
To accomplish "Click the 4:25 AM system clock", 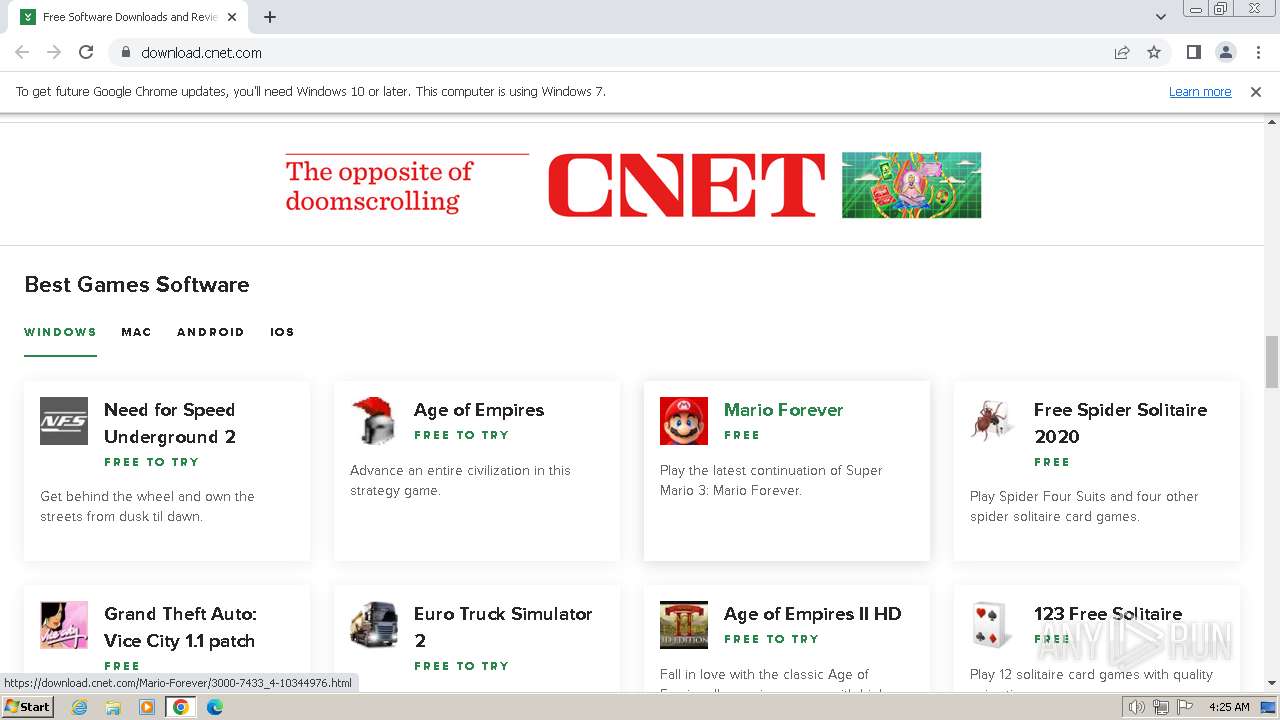I will [x=1229, y=707].
